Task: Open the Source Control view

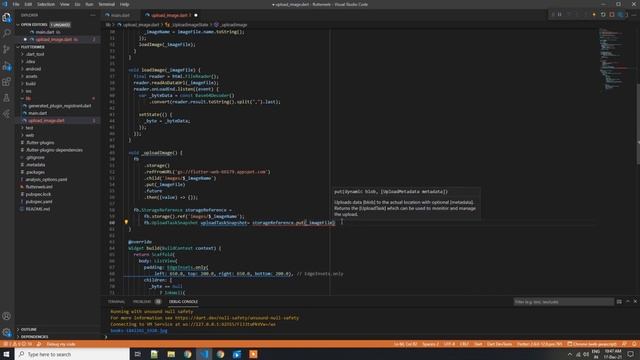Action: tap(7, 49)
